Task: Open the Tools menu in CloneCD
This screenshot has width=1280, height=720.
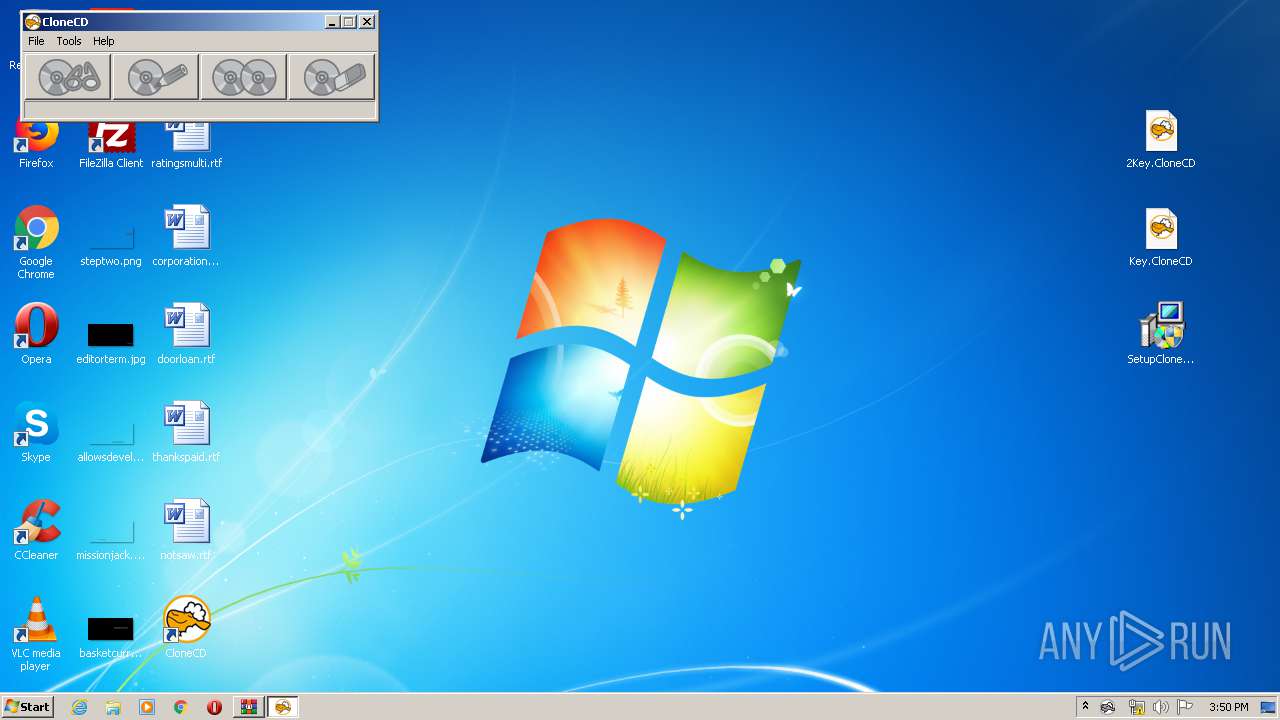Action: click(69, 41)
